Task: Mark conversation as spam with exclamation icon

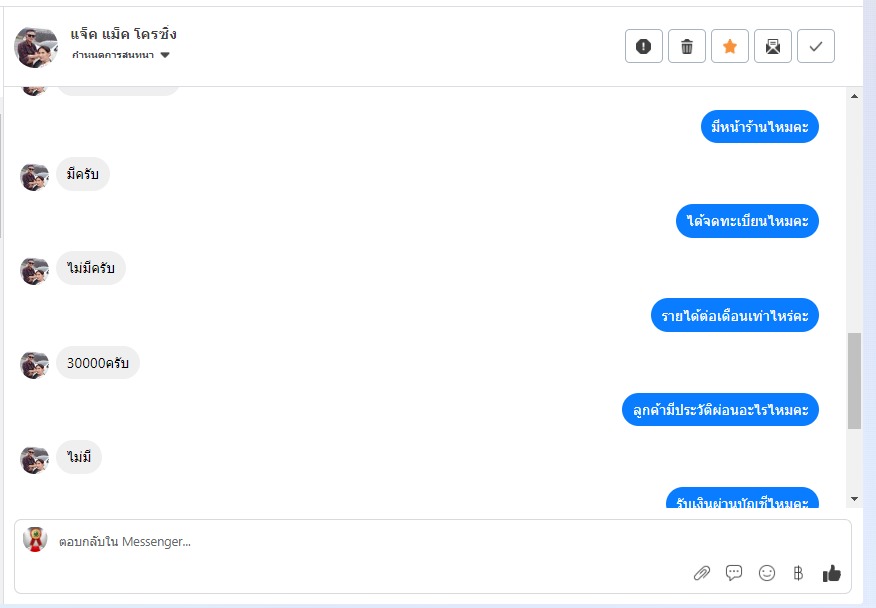Action: click(644, 46)
